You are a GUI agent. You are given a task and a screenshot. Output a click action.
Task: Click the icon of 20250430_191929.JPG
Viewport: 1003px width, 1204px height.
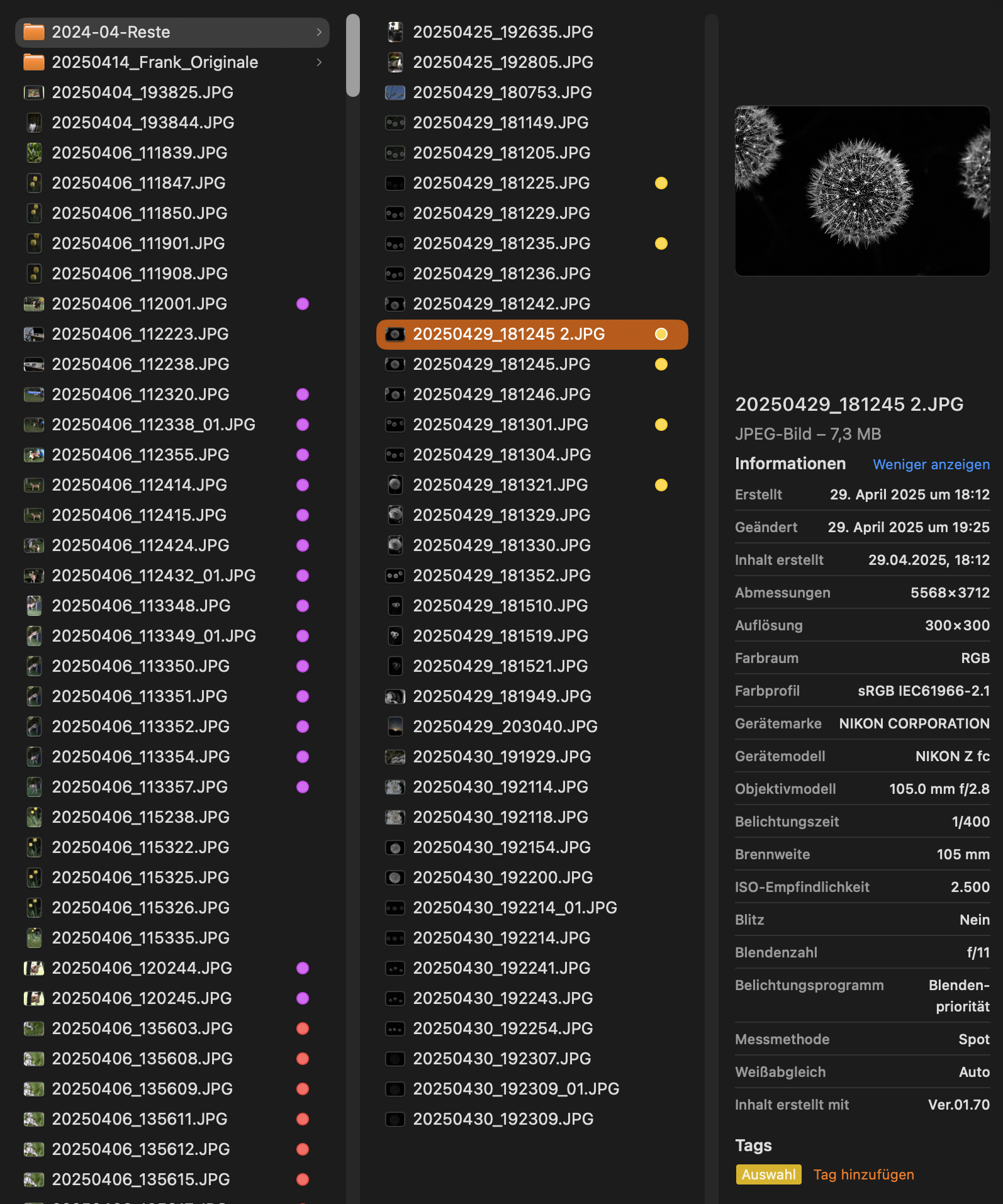click(395, 757)
